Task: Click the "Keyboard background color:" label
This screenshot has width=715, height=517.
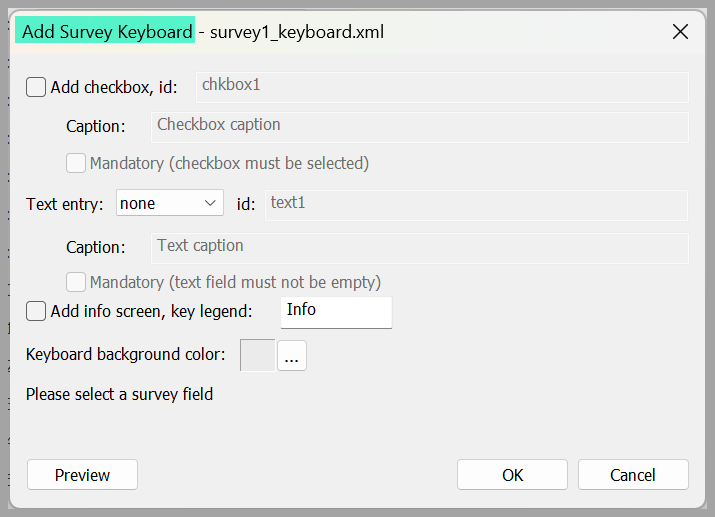Action: click(125, 354)
